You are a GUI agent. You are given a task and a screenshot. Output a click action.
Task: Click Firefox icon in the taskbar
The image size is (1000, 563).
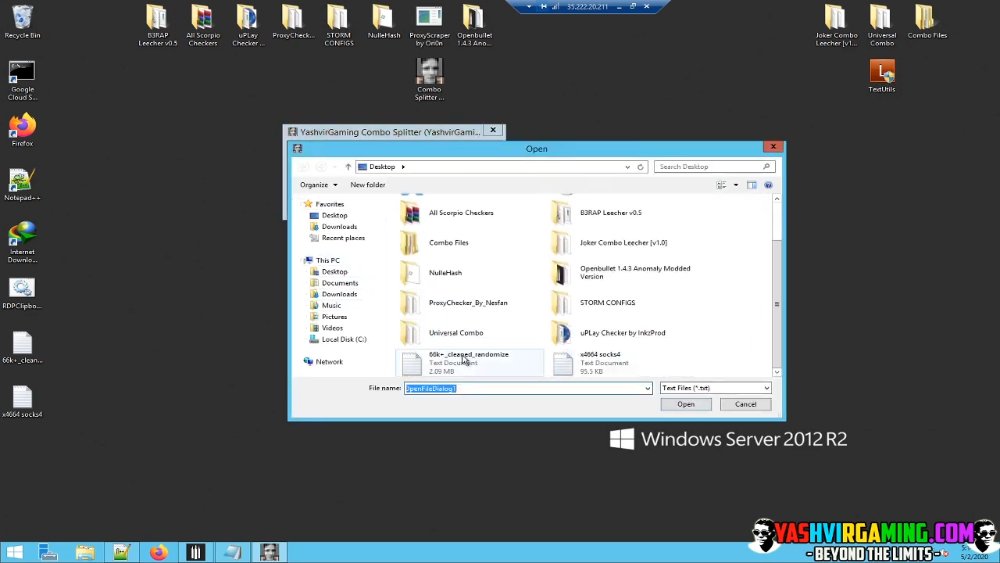[x=159, y=552]
